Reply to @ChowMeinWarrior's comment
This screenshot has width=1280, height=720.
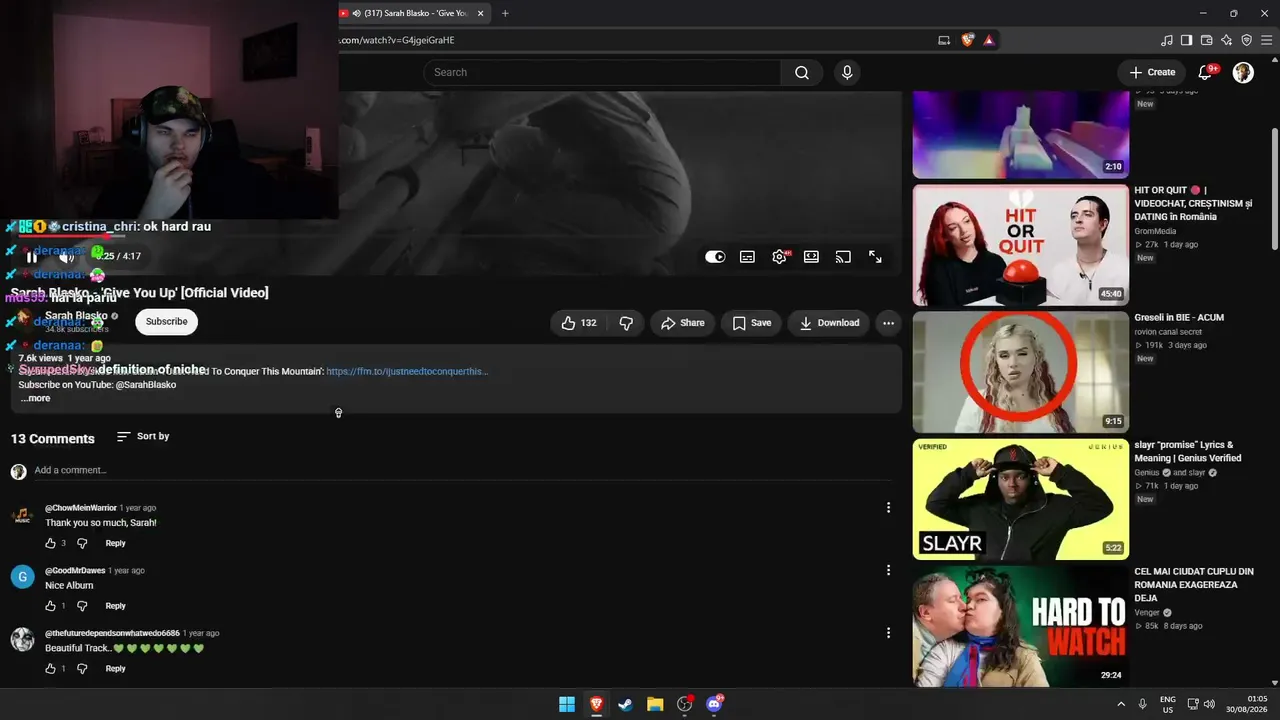coord(116,543)
